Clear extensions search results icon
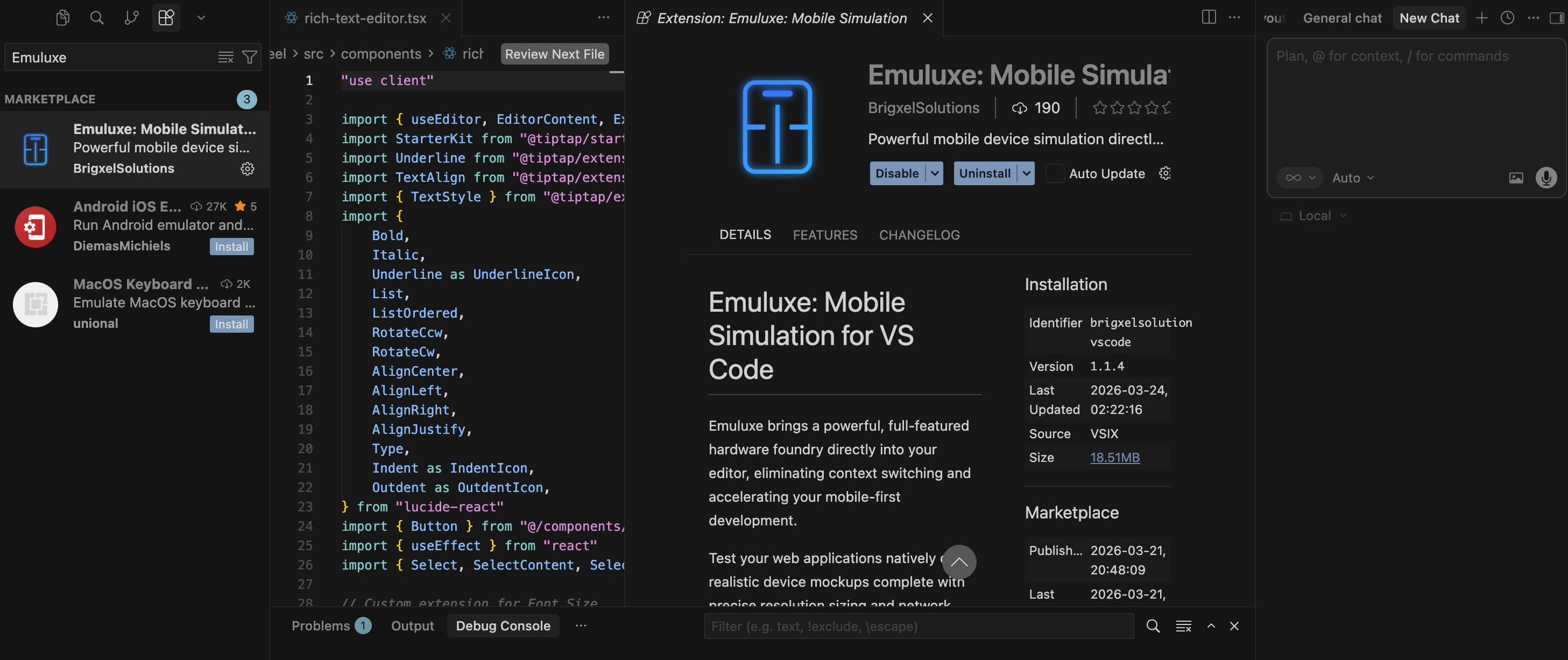This screenshot has height=660, width=1568. point(226,57)
